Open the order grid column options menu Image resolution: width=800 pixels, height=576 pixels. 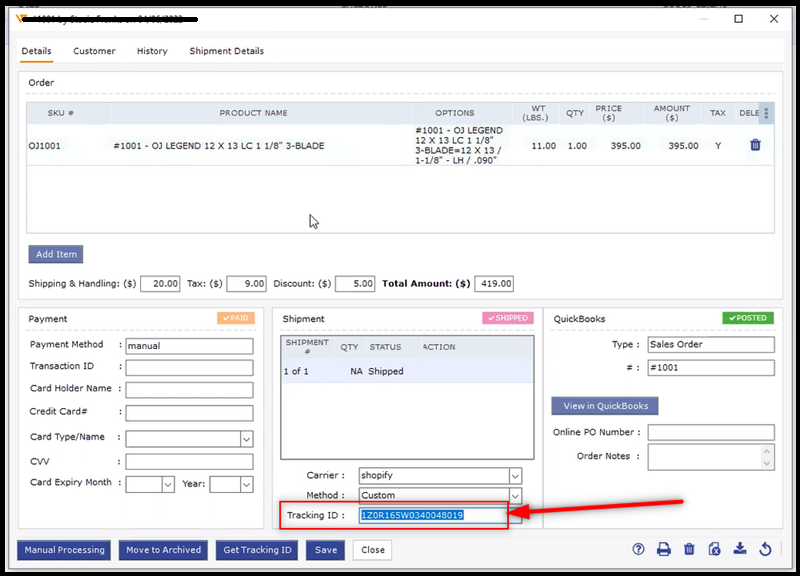(766, 112)
